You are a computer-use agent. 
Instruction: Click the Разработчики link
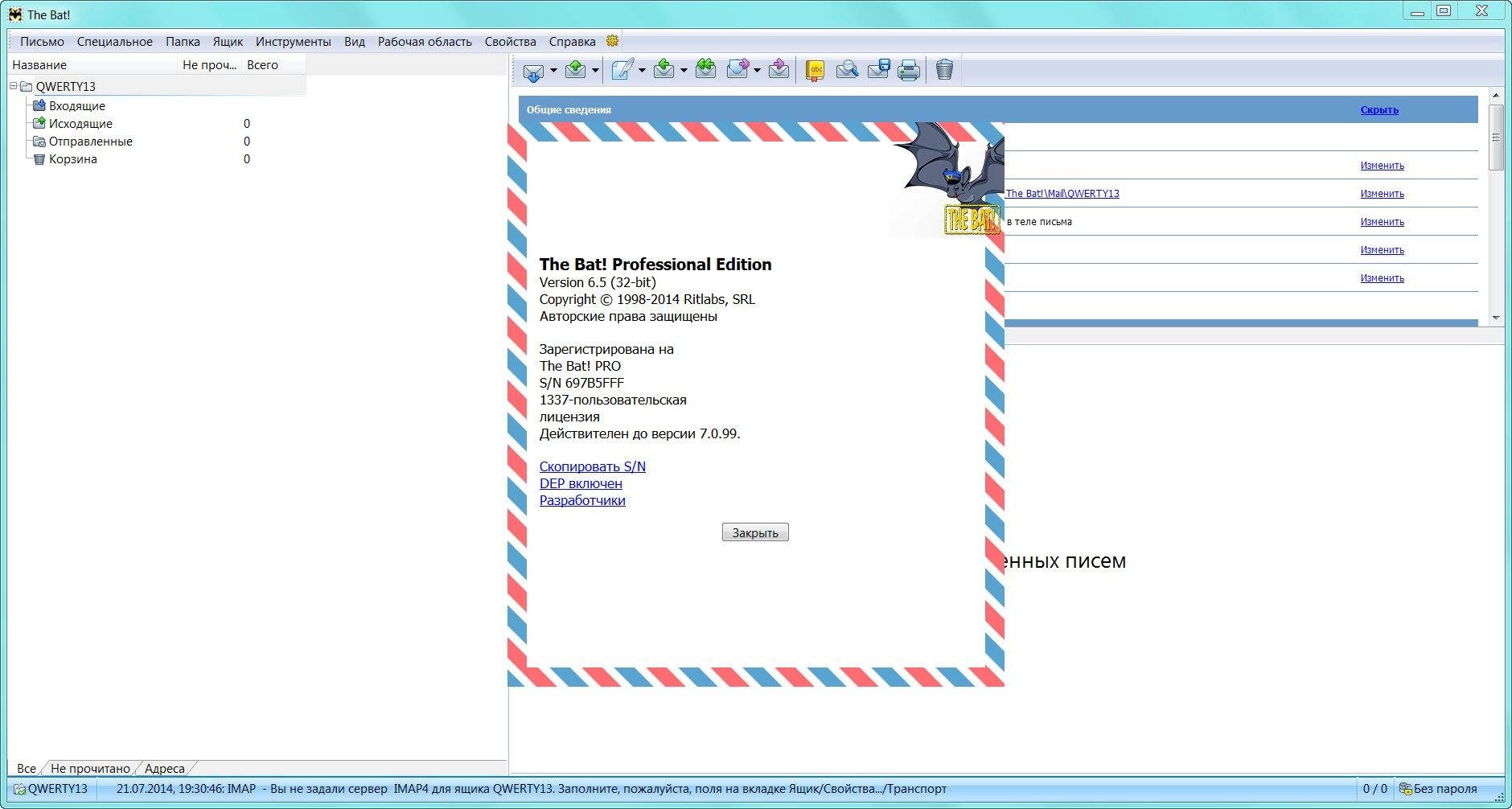click(x=582, y=500)
